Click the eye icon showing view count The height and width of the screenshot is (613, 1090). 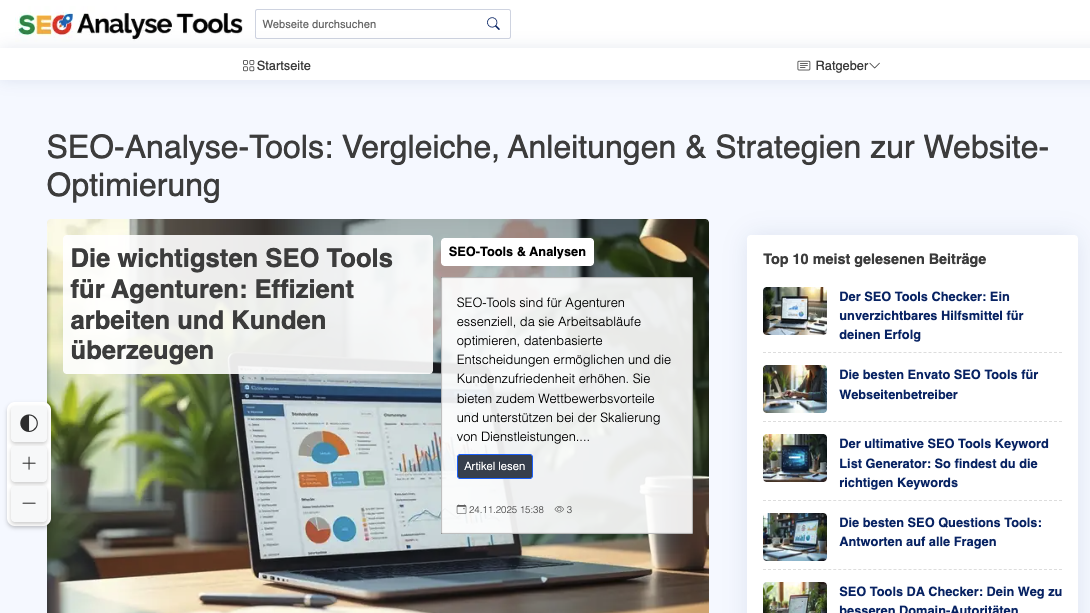coord(558,509)
